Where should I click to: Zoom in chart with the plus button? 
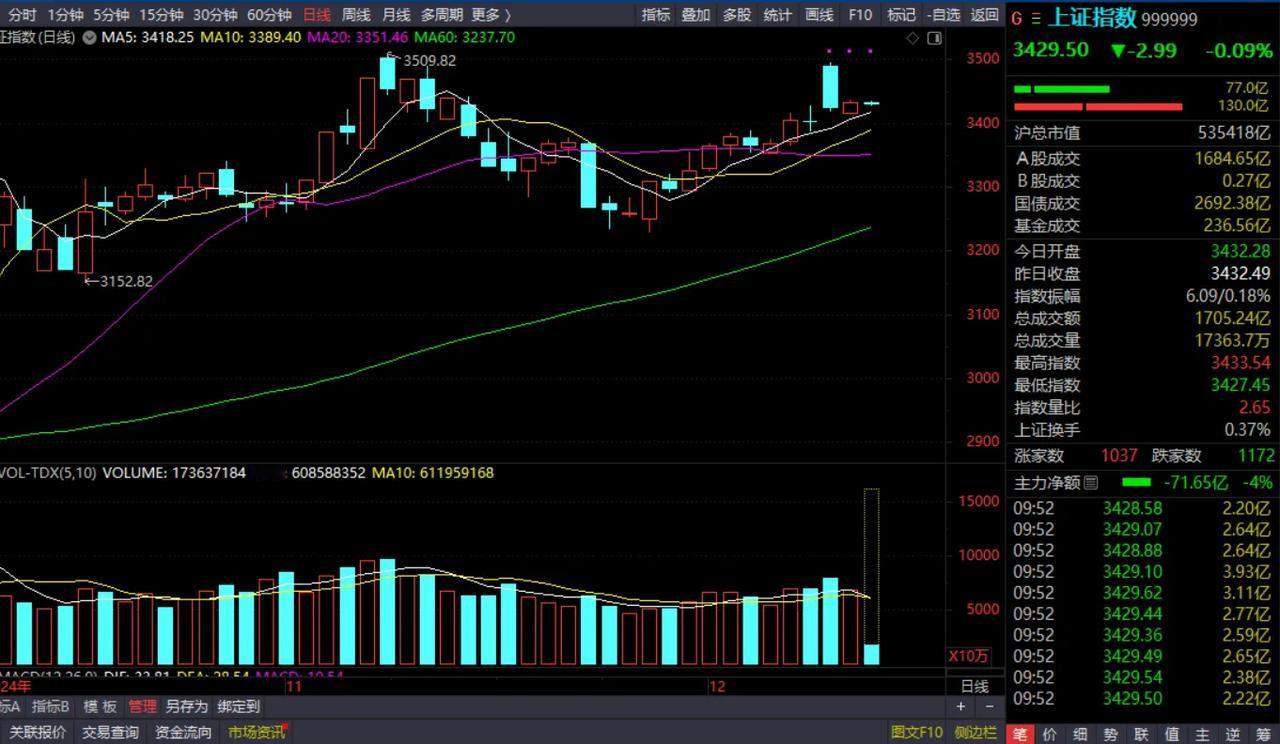coord(961,707)
